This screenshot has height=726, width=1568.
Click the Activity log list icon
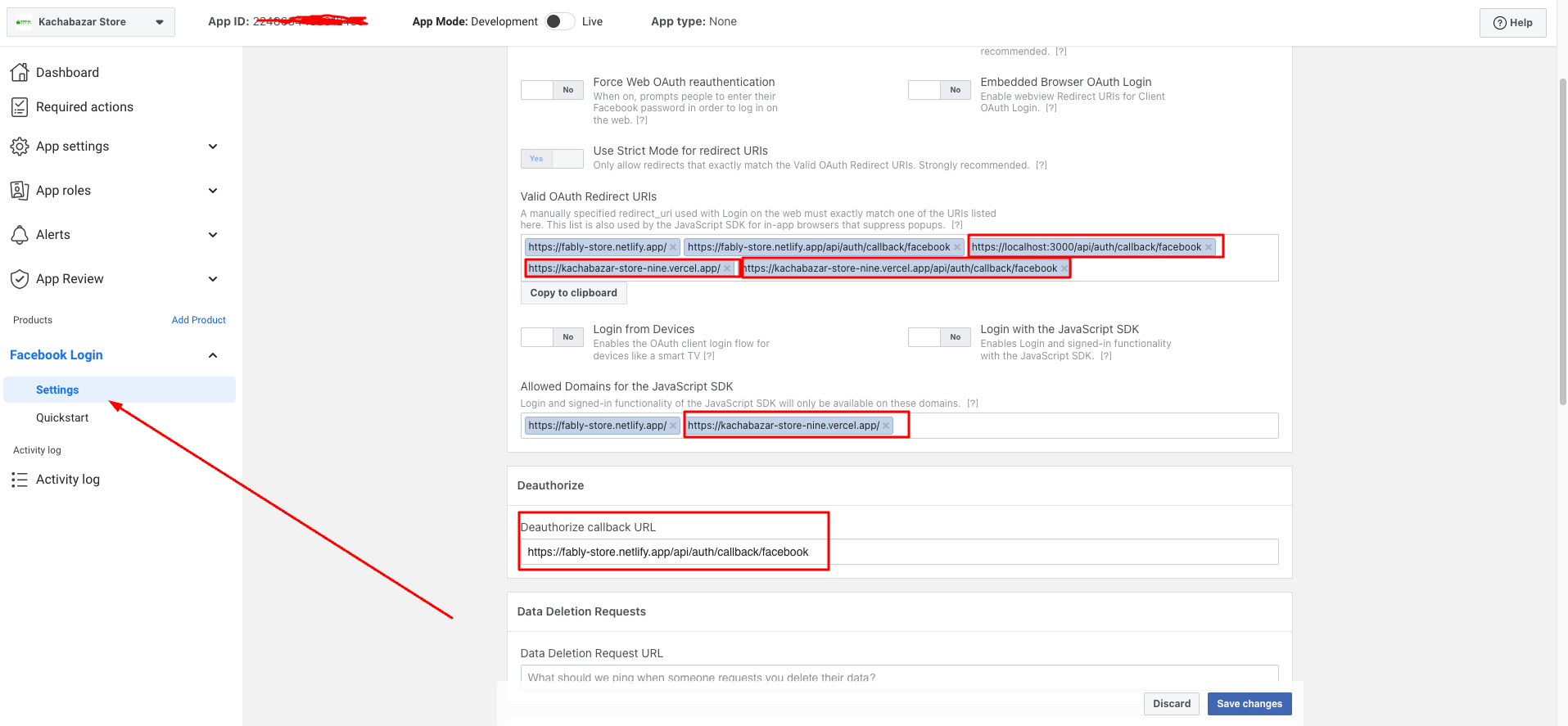click(x=20, y=480)
